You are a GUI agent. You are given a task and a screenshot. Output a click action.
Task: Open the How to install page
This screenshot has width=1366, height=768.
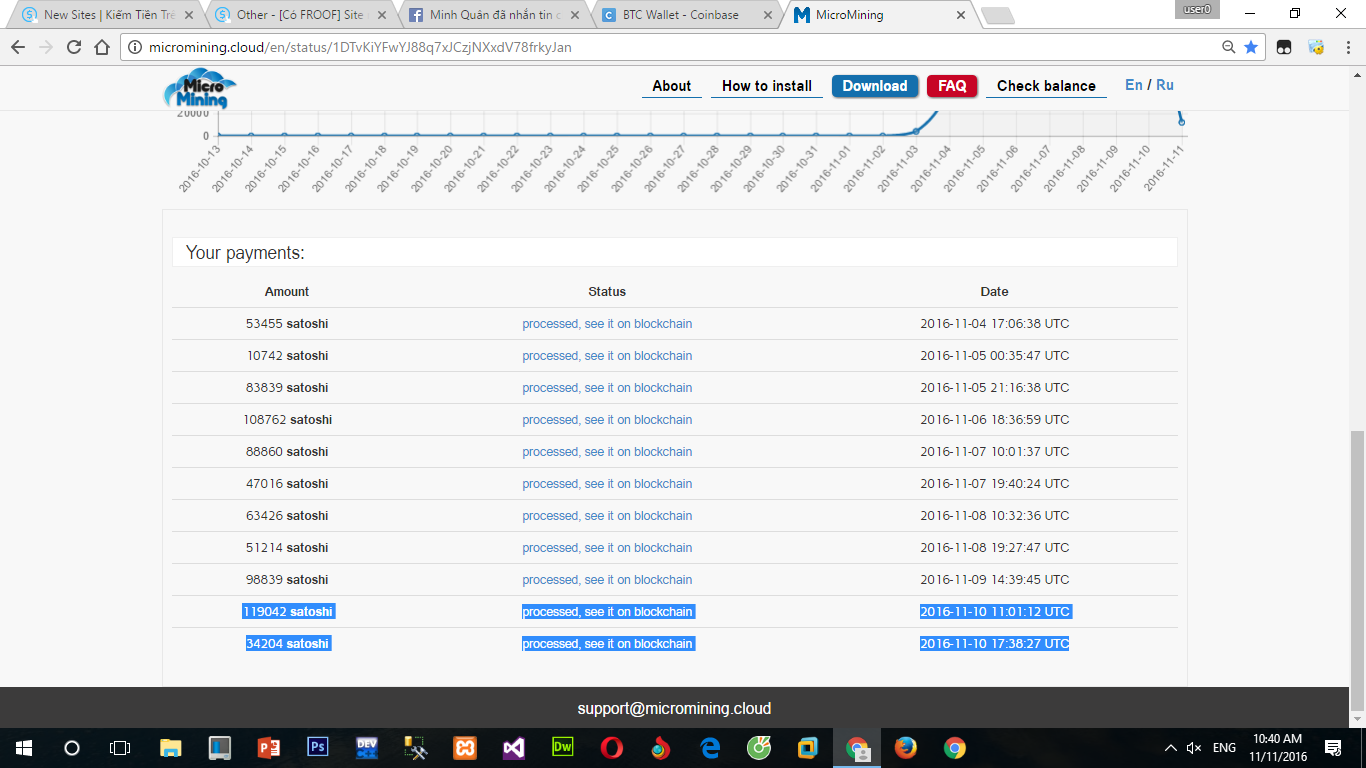[x=767, y=86]
